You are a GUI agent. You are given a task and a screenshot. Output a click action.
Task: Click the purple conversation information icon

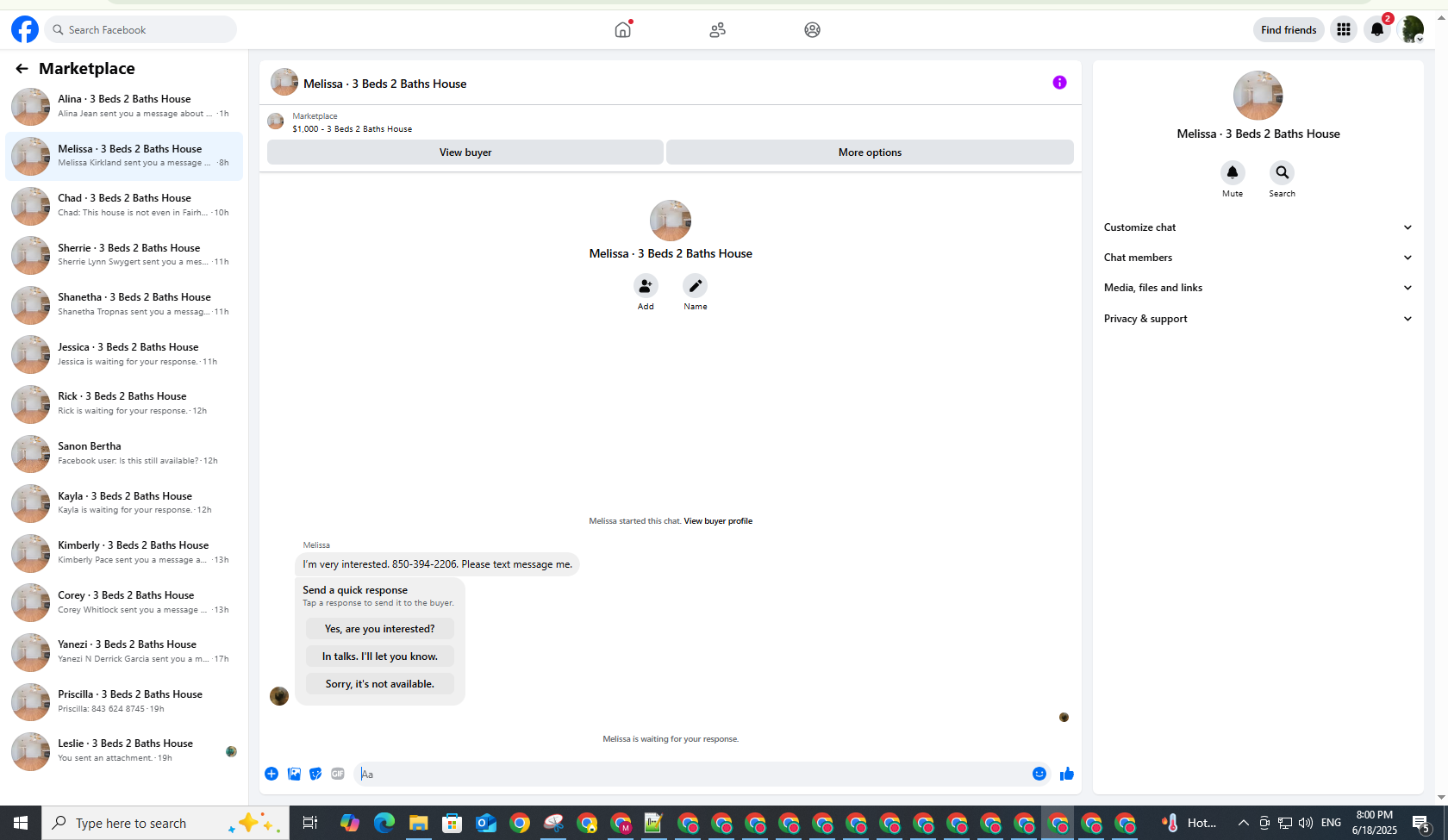[x=1060, y=83]
